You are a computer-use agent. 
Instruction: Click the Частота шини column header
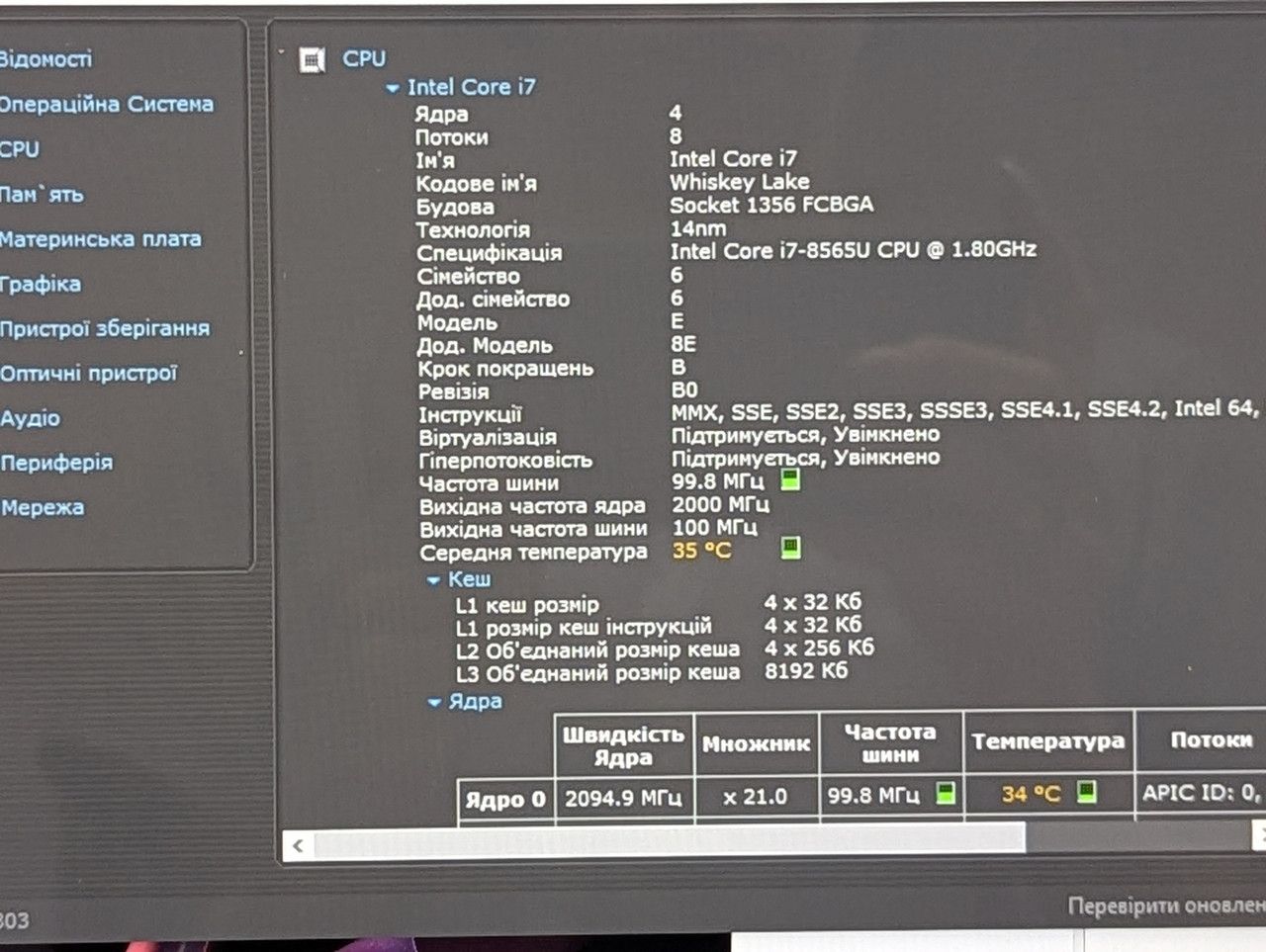(890, 742)
